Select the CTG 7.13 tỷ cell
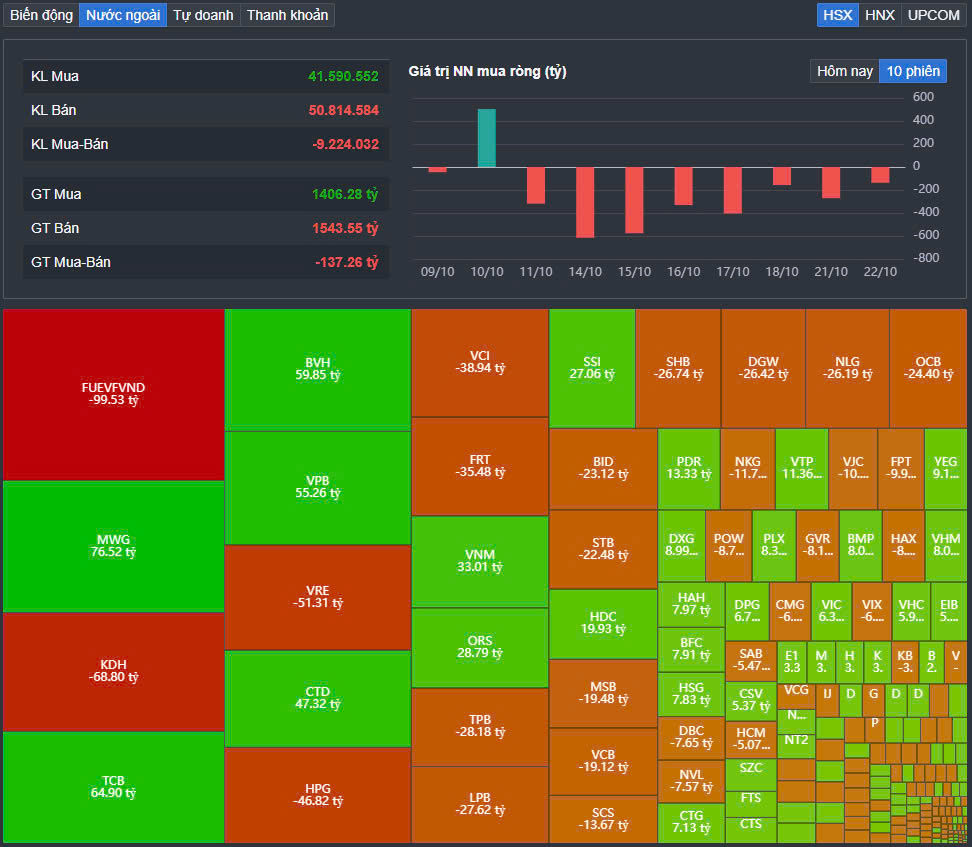Screen dimensions: 972x847 pyautogui.click(x=691, y=823)
